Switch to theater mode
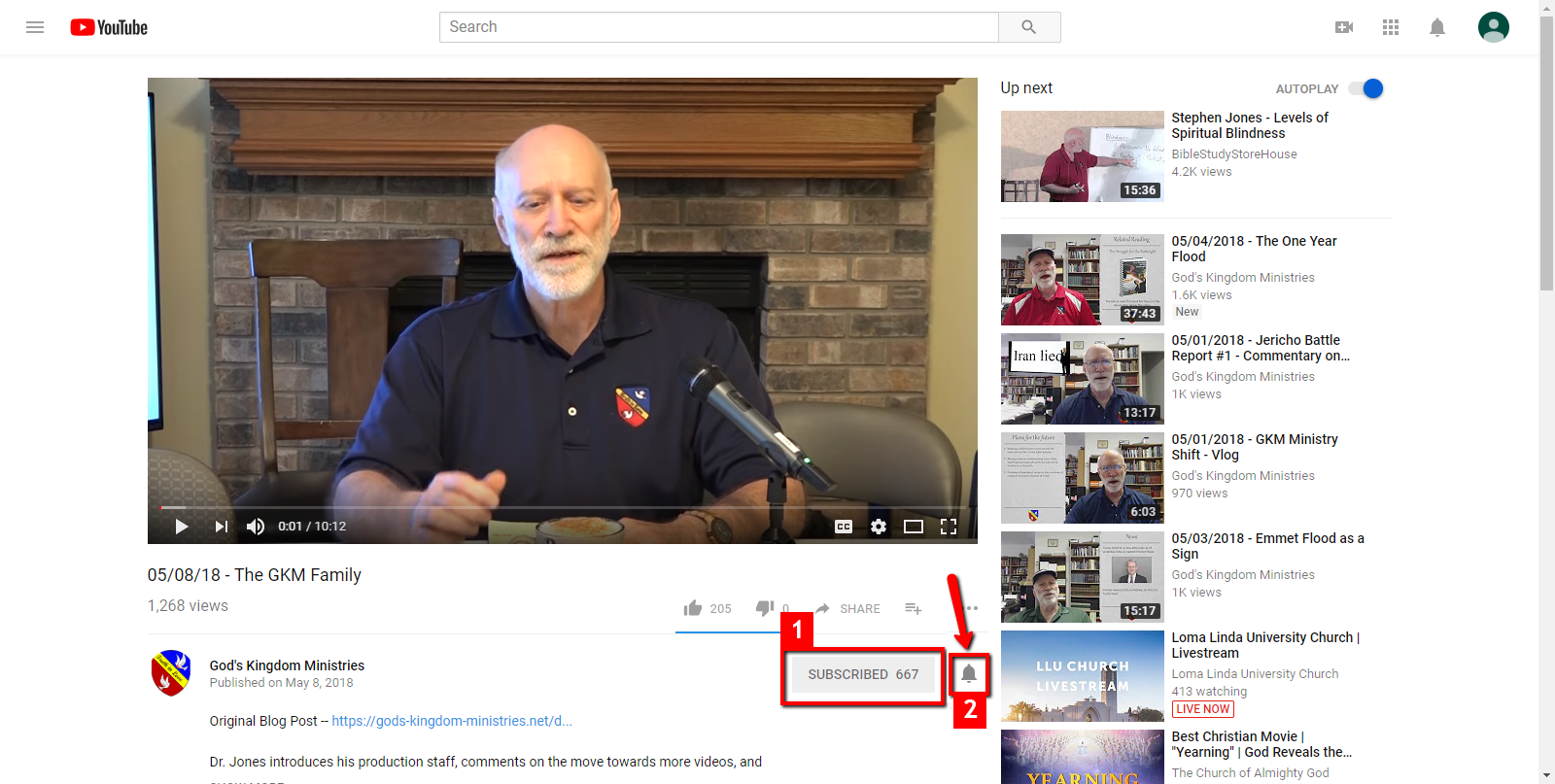 pyautogui.click(x=914, y=527)
